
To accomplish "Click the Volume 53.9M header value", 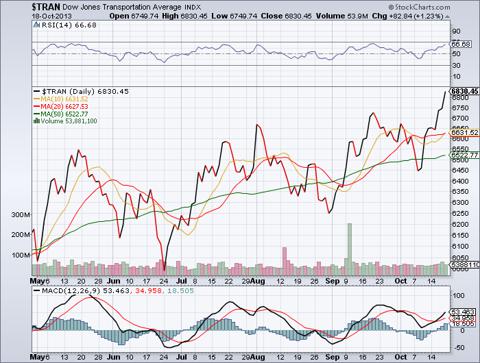I will (x=342, y=16).
